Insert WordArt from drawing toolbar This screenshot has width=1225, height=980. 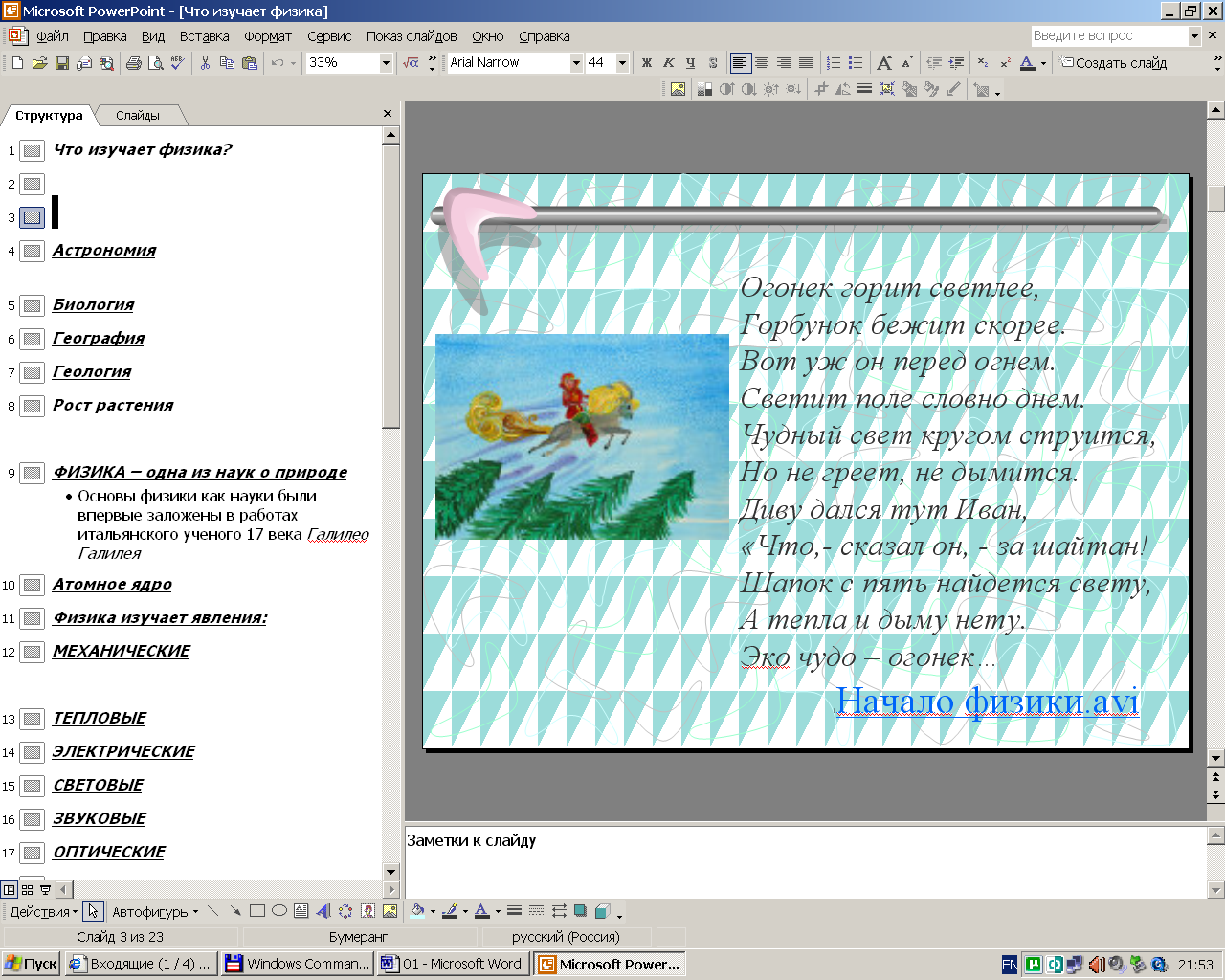(323, 911)
